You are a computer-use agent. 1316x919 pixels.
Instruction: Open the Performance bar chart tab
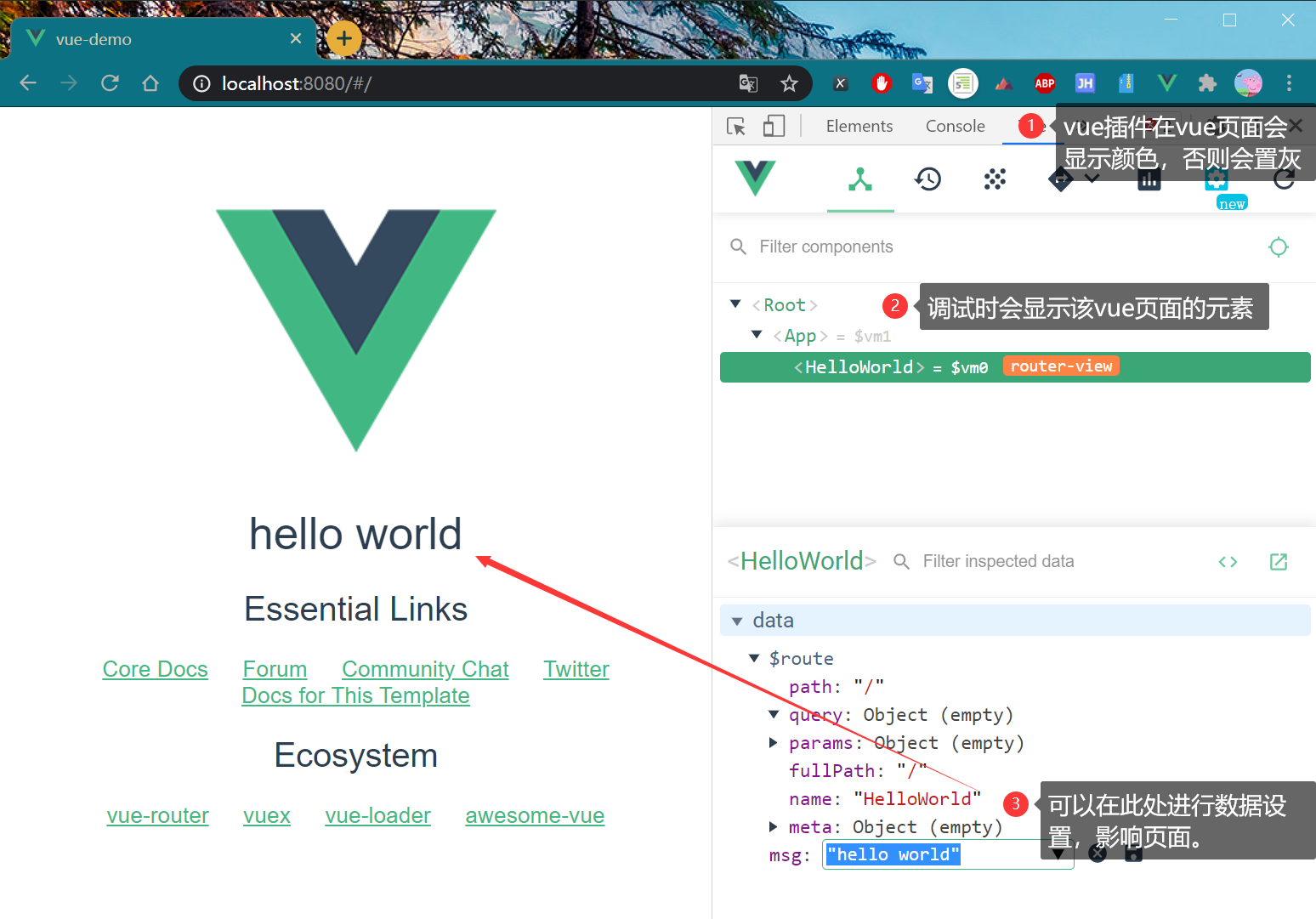pos(1149,180)
